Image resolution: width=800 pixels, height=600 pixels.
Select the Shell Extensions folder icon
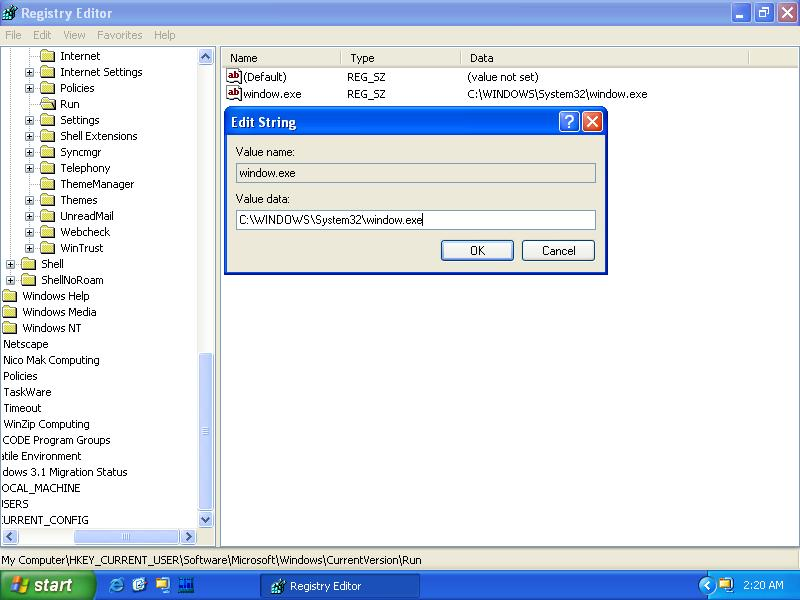[x=47, y=136]
